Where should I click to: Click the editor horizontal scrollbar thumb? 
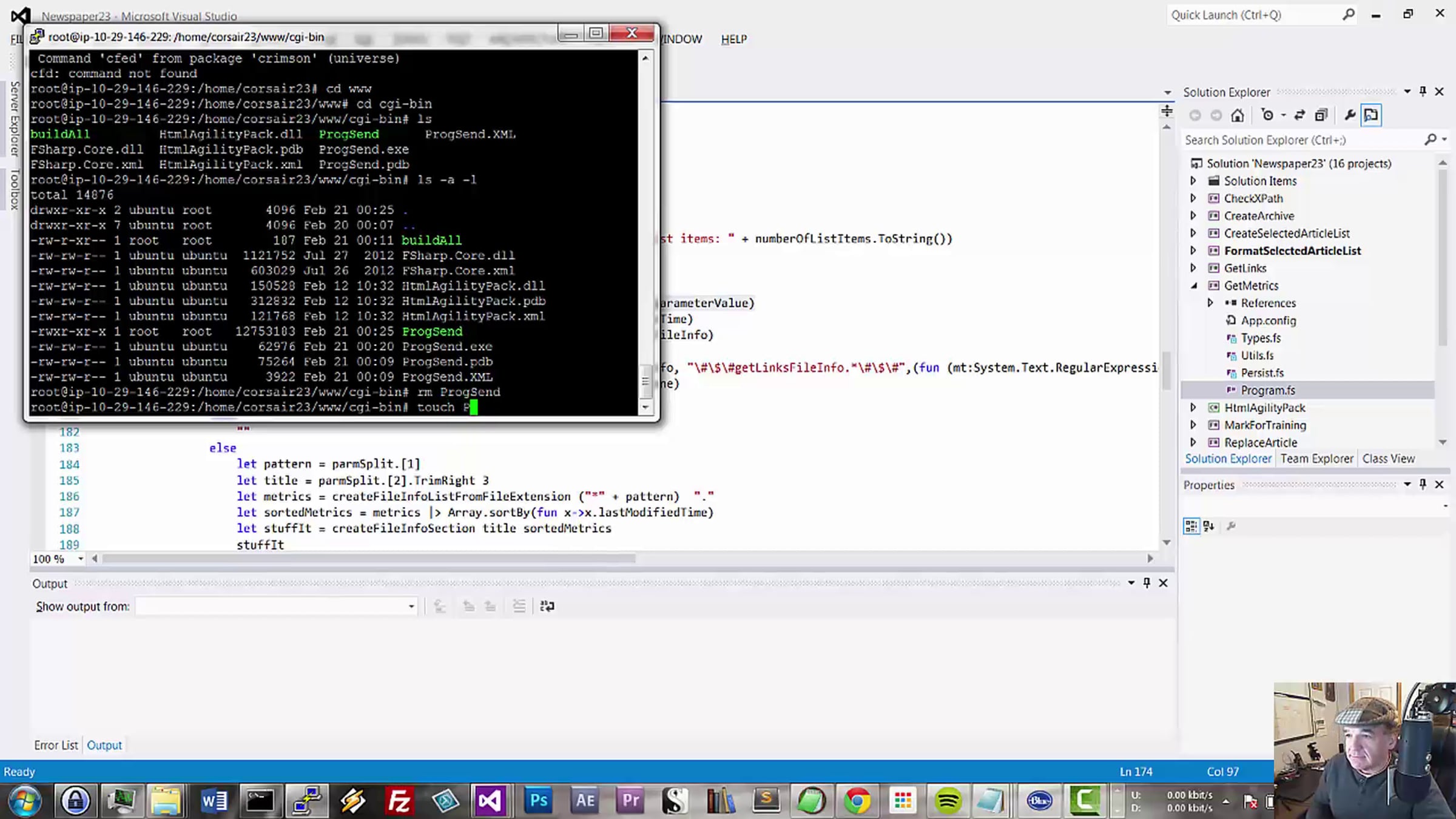tap(368, 559)
